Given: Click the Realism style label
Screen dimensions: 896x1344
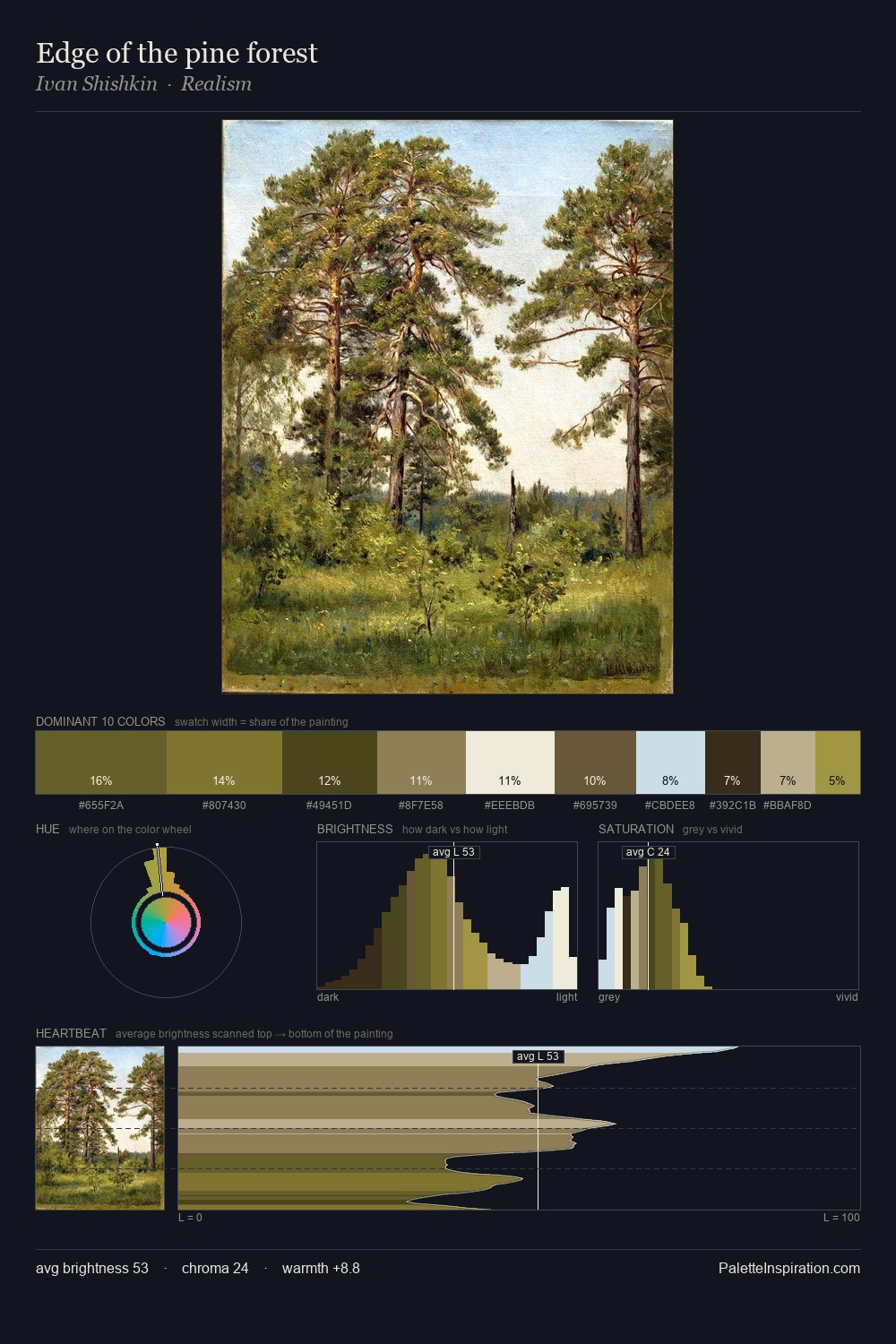Looking at the screenshot, I should tap(216, 83).
